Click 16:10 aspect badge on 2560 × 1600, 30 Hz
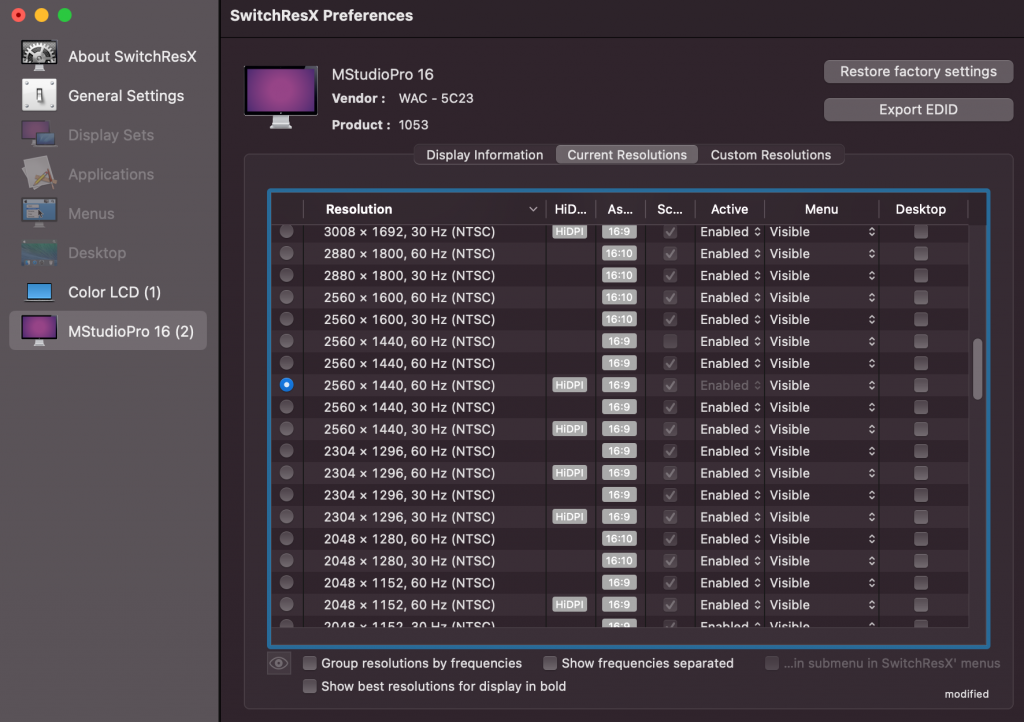The width and height of the screenshot is (1024, 722). click(619, 319)
